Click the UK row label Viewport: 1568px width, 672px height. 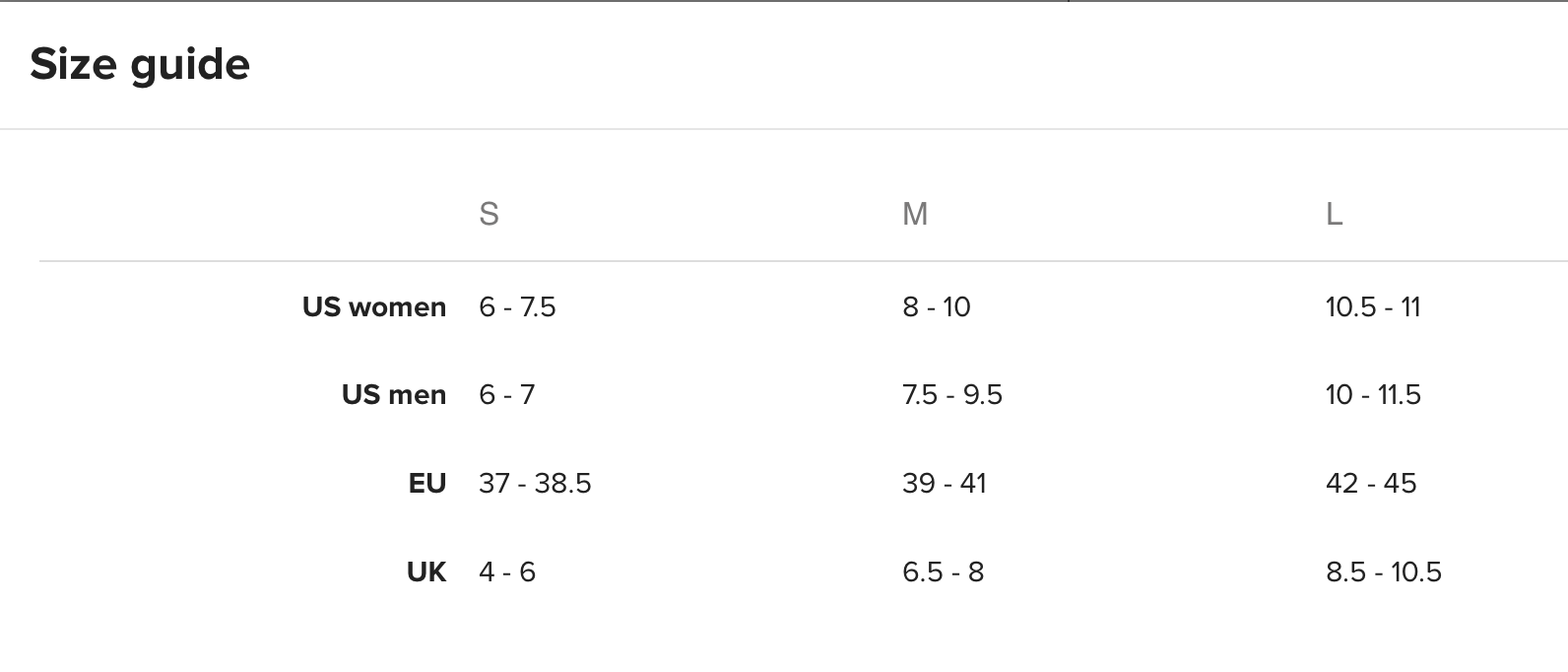coord(426,572)
